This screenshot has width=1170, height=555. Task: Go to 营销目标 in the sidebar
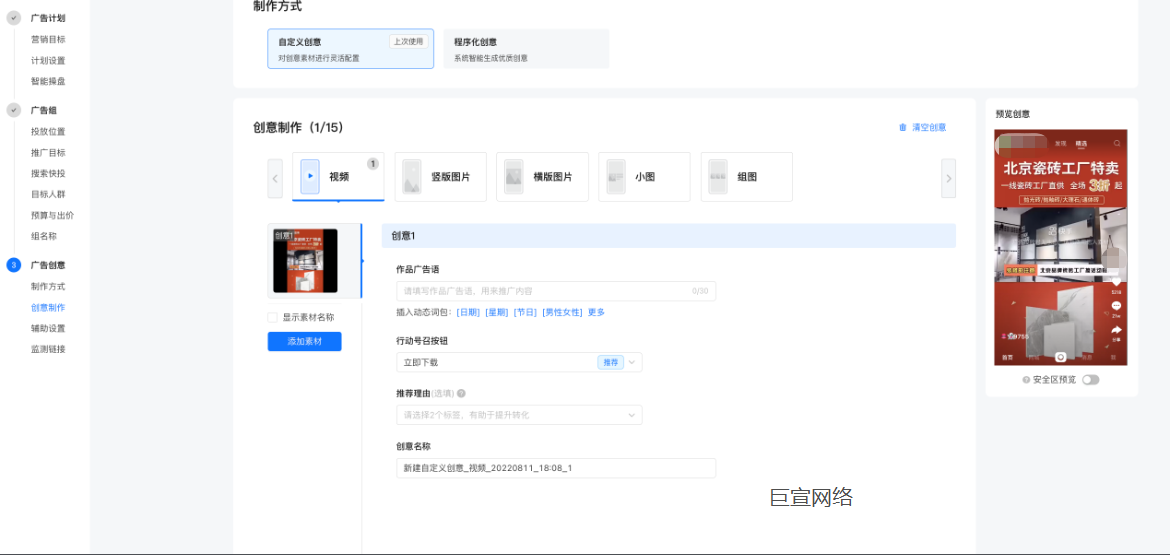click(x=48, y=40)
